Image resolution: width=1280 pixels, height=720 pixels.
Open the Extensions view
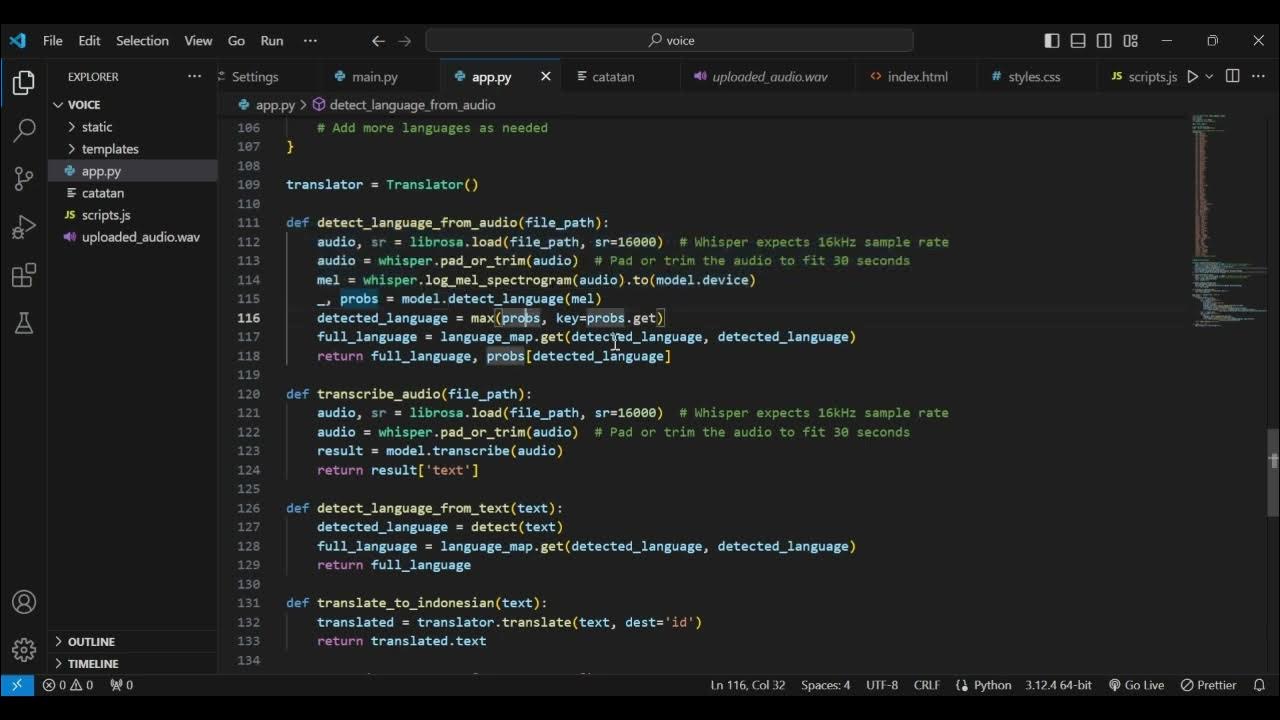coord(24,275)
